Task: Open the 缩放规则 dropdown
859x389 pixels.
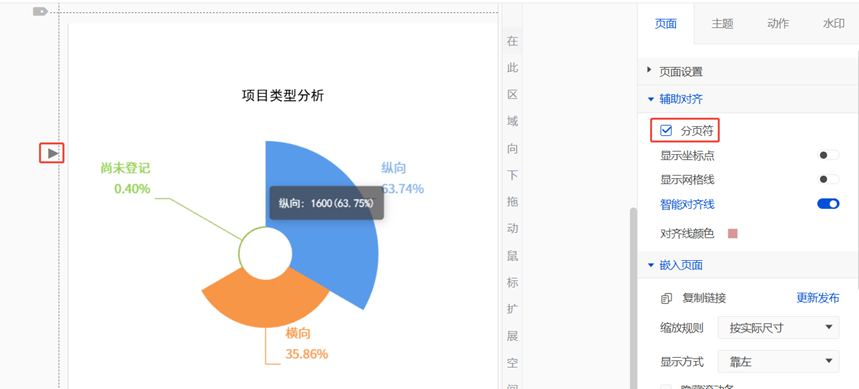Action: click(778, 328)
